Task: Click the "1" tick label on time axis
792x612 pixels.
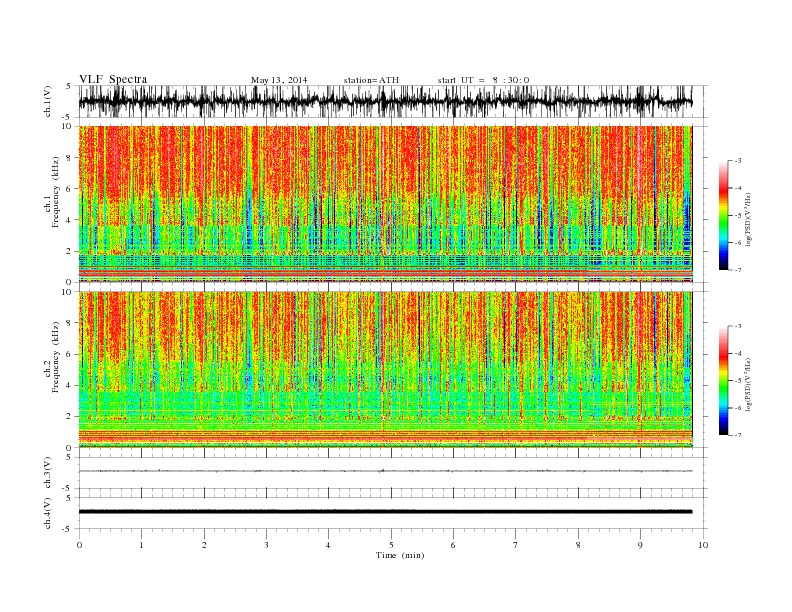Action: click(141, 545)
